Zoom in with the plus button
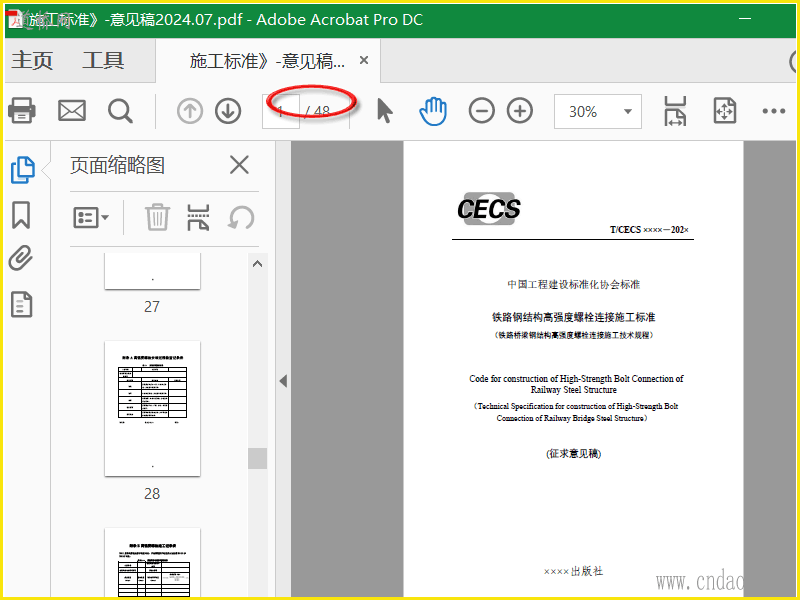The image size is (800, 600). click(x=520, y=111)
